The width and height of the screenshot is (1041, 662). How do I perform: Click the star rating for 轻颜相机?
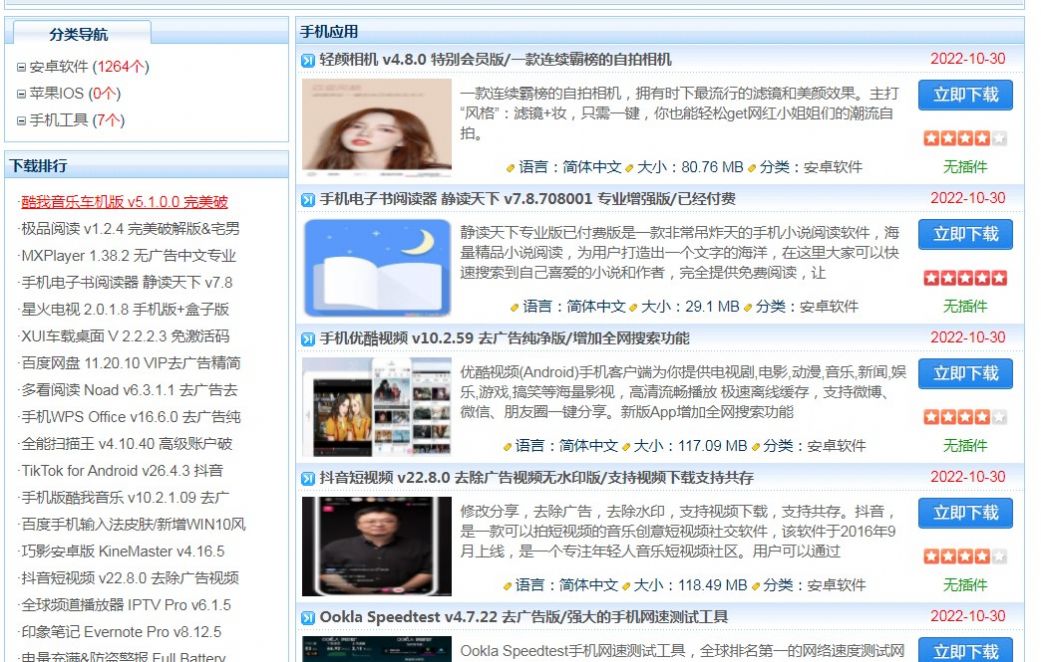tap(965, 138)
